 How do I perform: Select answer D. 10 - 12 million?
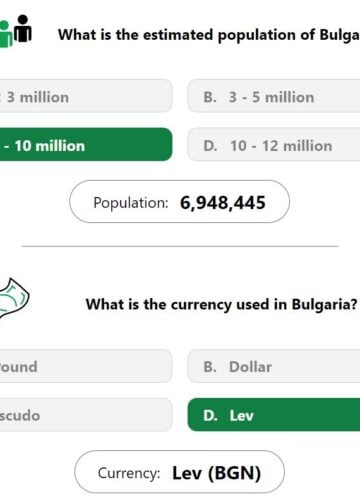coord(274,145)
